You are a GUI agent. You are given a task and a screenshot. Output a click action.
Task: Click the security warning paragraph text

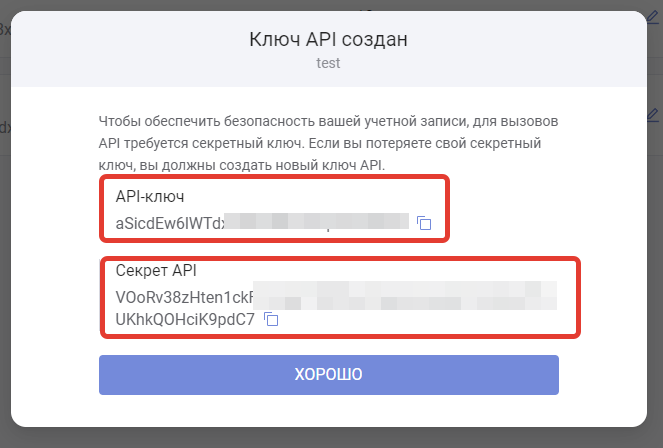(328, 142)
